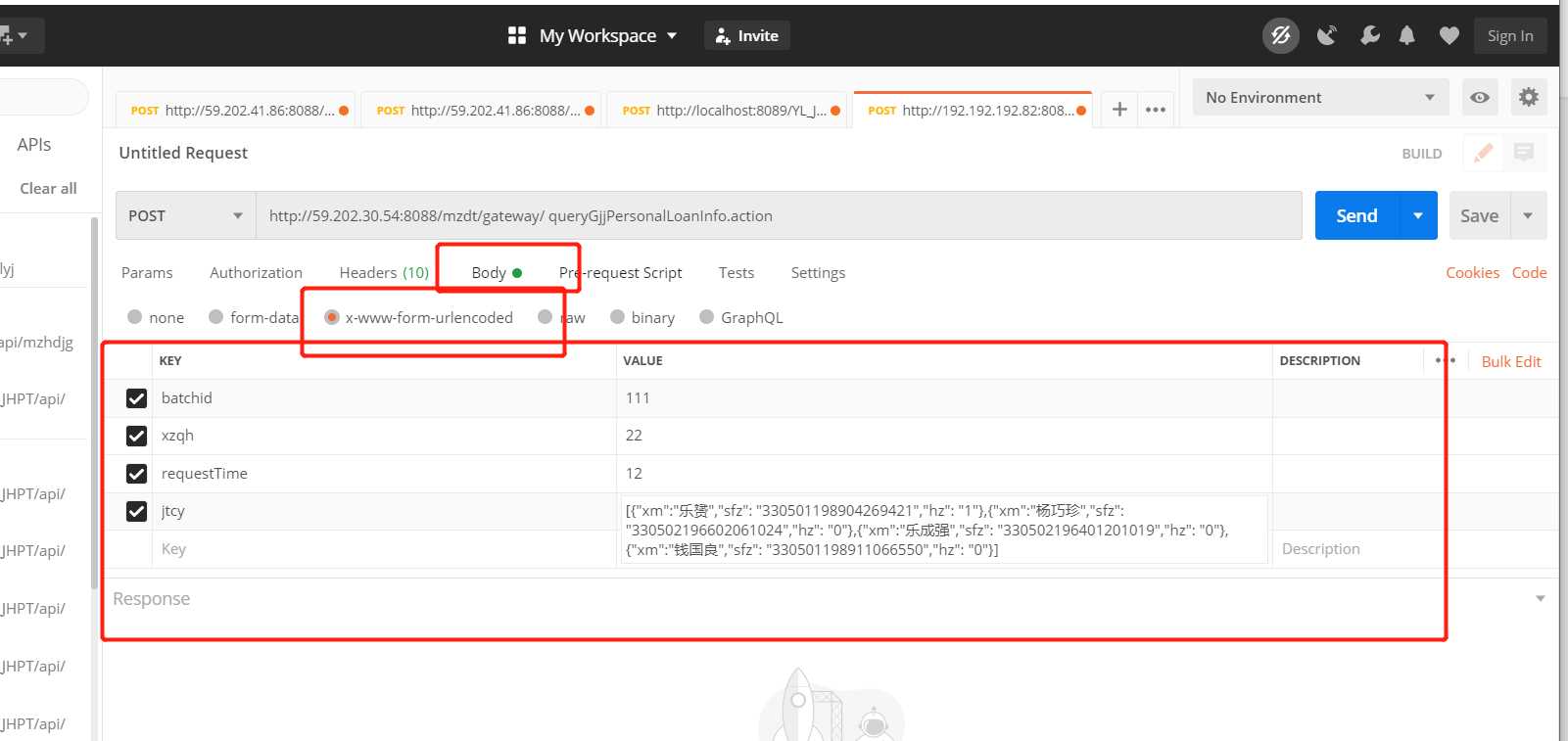Switch to the Settings tab
Screen dimensions: 1568x741
pyautogui.click(x=818, y=273)
